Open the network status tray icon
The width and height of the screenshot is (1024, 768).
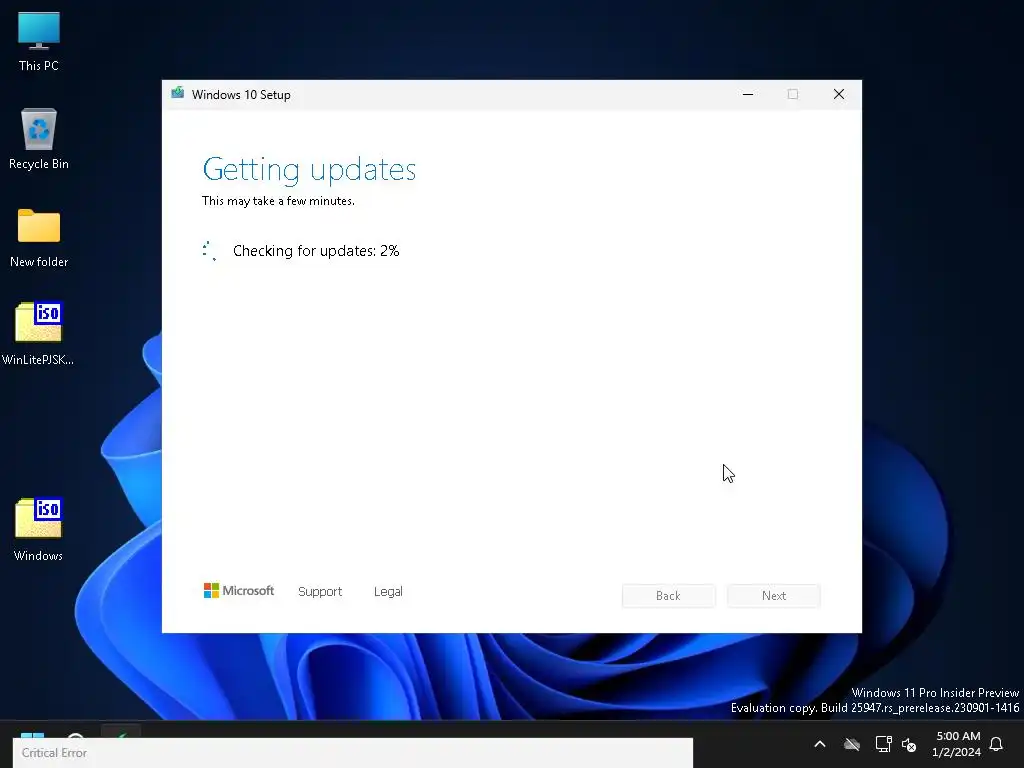(x=884, y=744)
